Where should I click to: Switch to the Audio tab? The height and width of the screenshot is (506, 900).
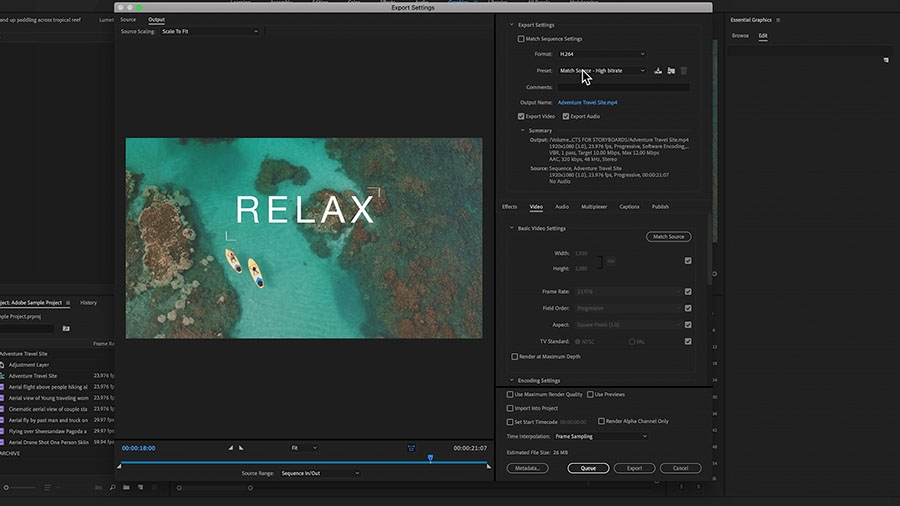pos(562,207)
